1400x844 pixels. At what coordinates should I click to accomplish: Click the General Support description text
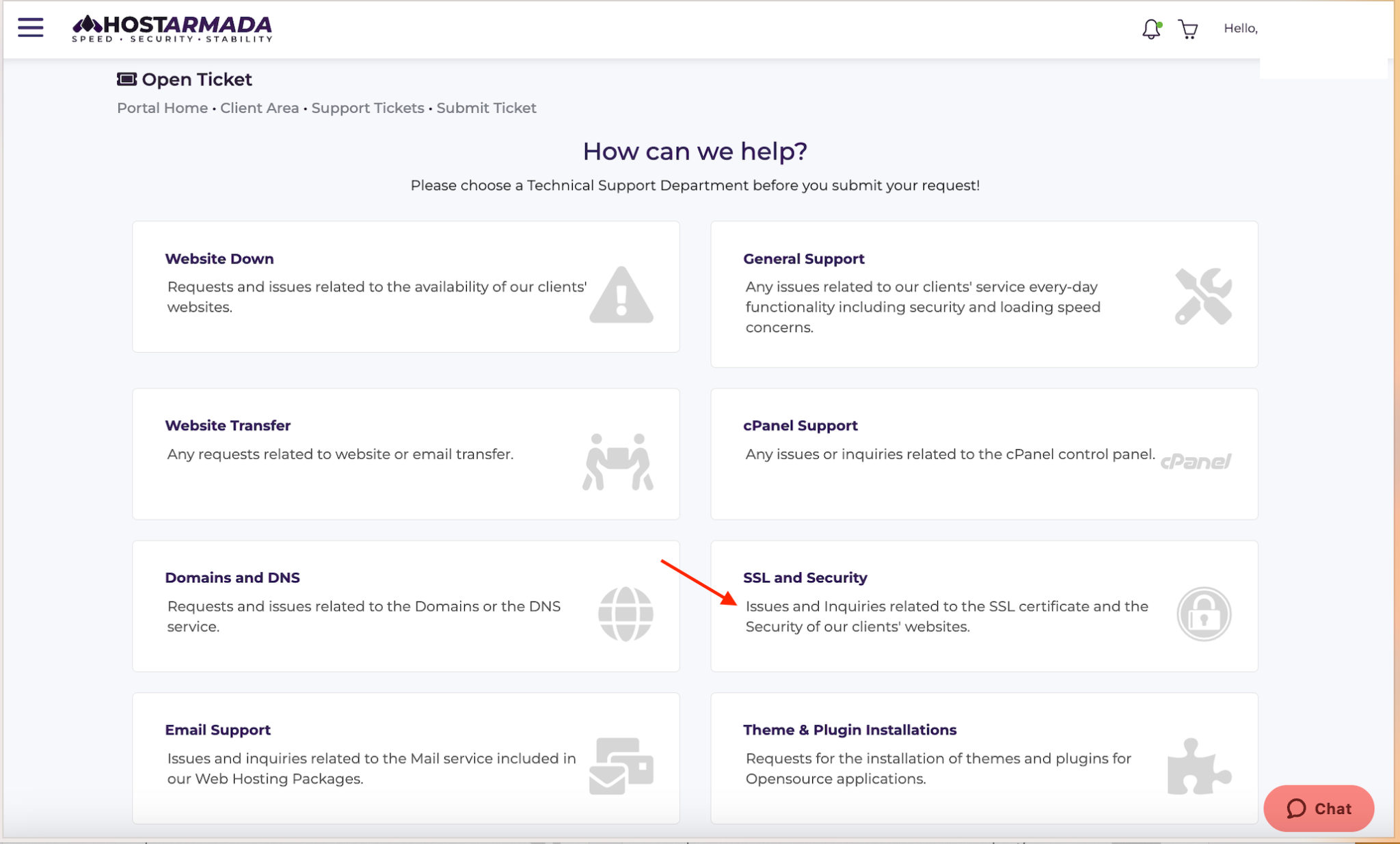click(x=923, y=307)
